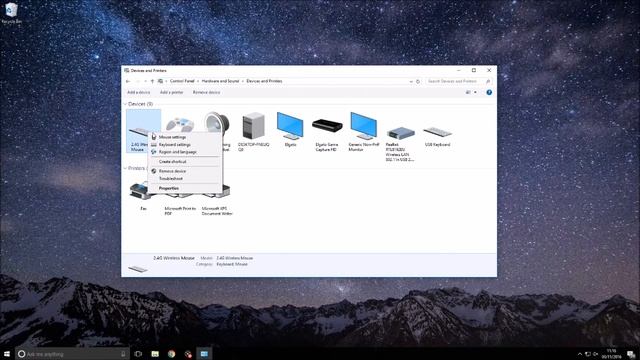Click Add a device toolbar button
The width and height of the screenshot is (640, 360).
(x=138, y=92)
